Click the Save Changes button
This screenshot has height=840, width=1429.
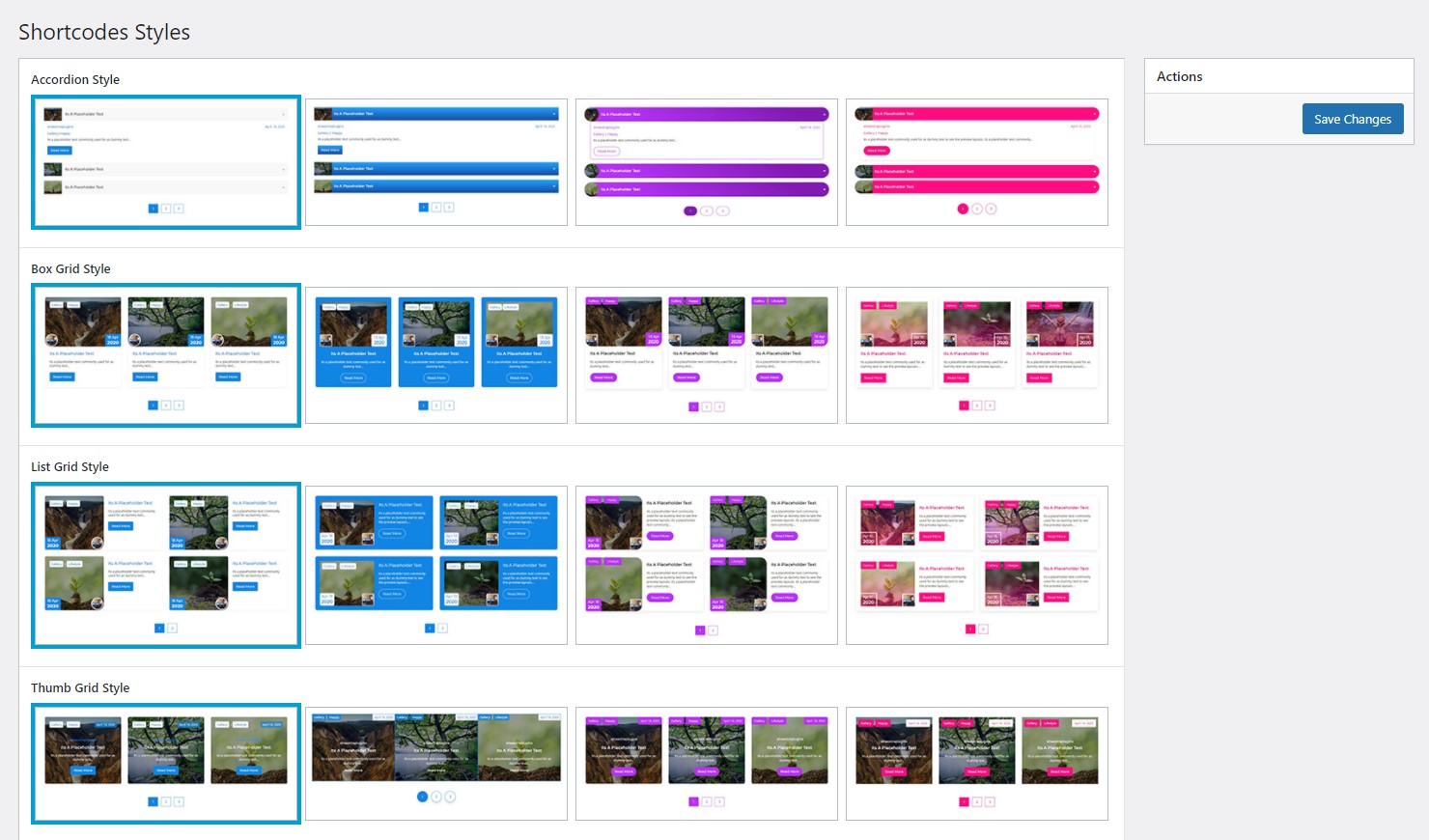point(1352,118)
